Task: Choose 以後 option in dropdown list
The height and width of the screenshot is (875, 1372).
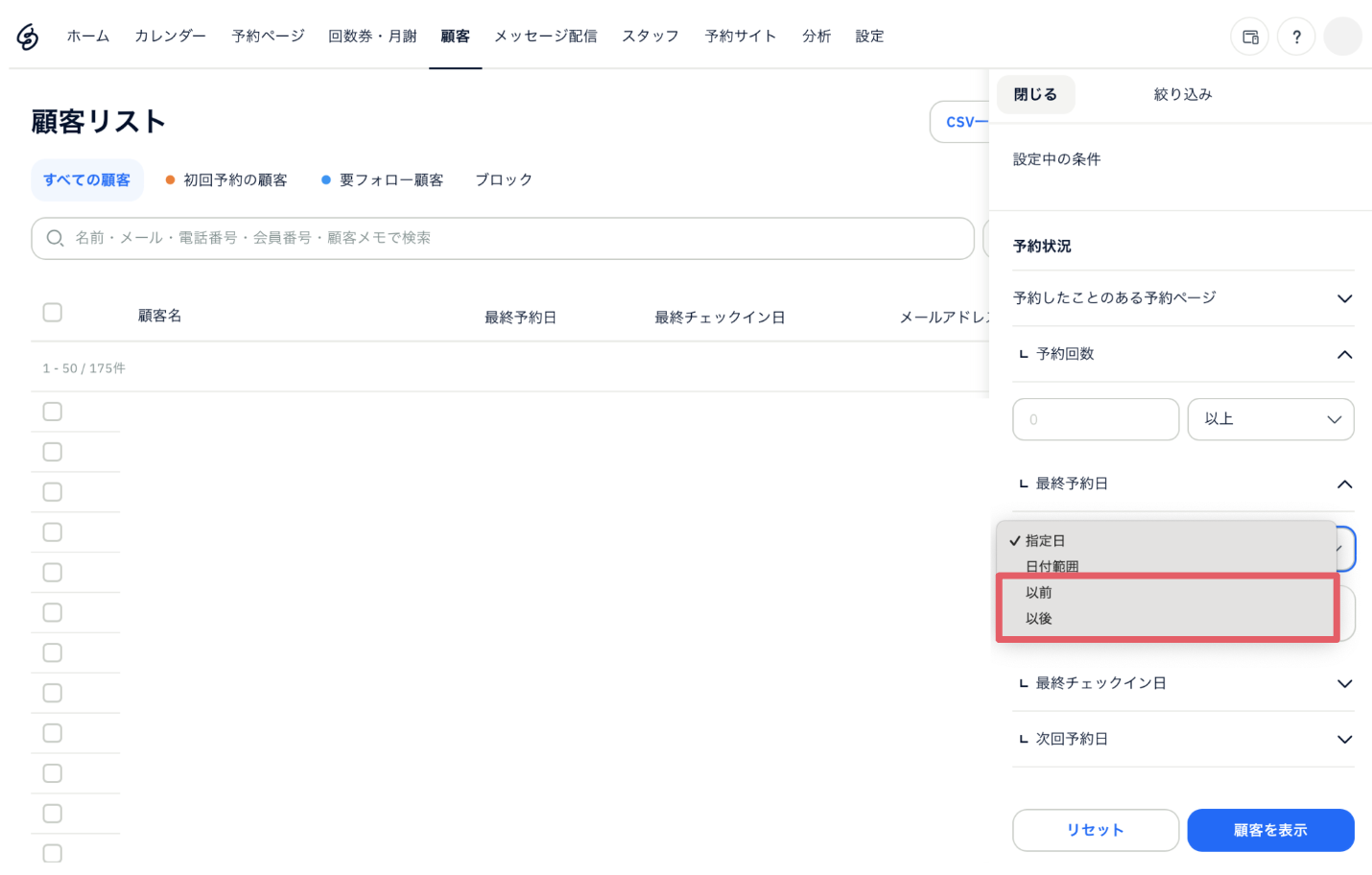Action: pos(1166,619)
